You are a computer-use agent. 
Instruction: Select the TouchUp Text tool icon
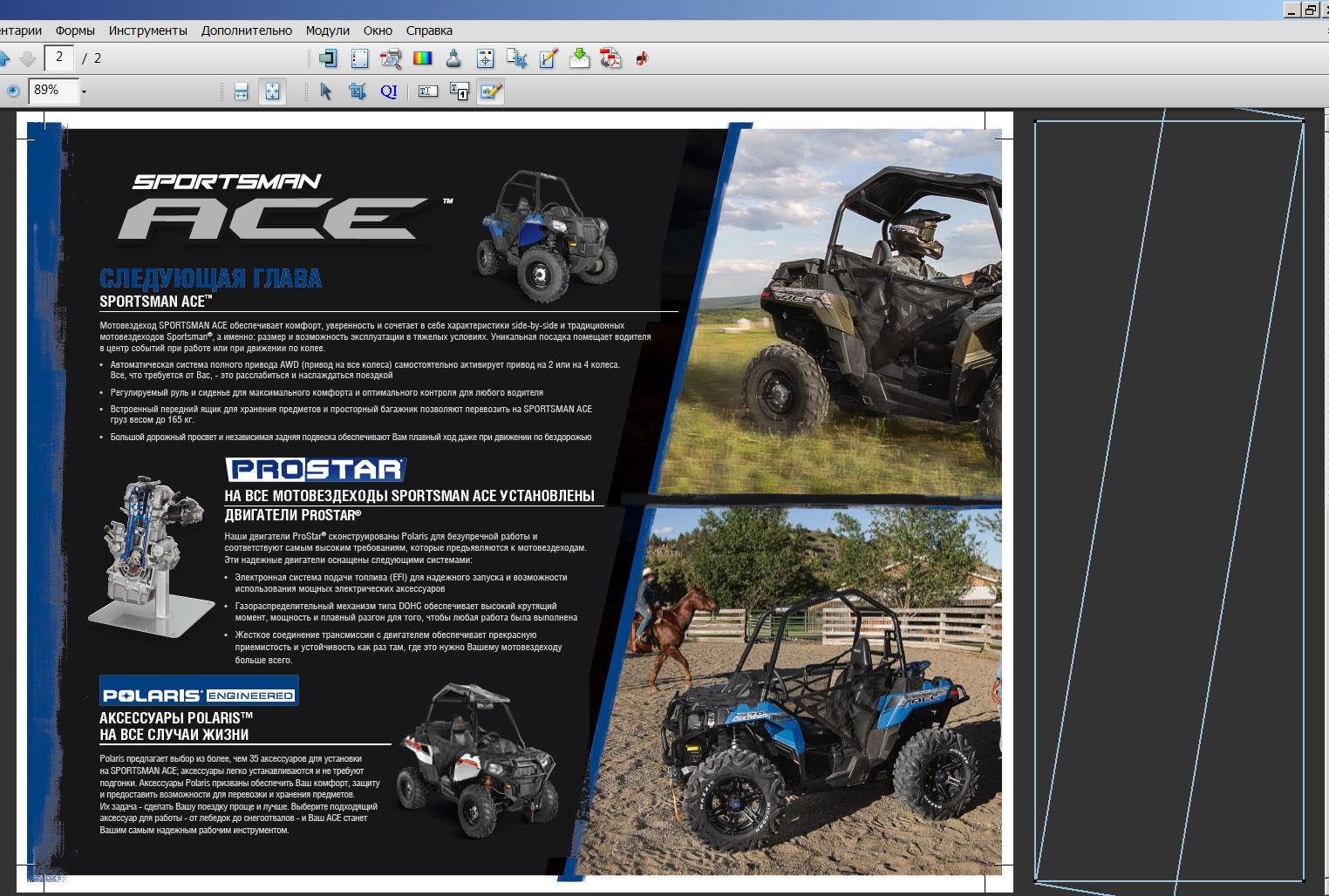tap(427, 92)
